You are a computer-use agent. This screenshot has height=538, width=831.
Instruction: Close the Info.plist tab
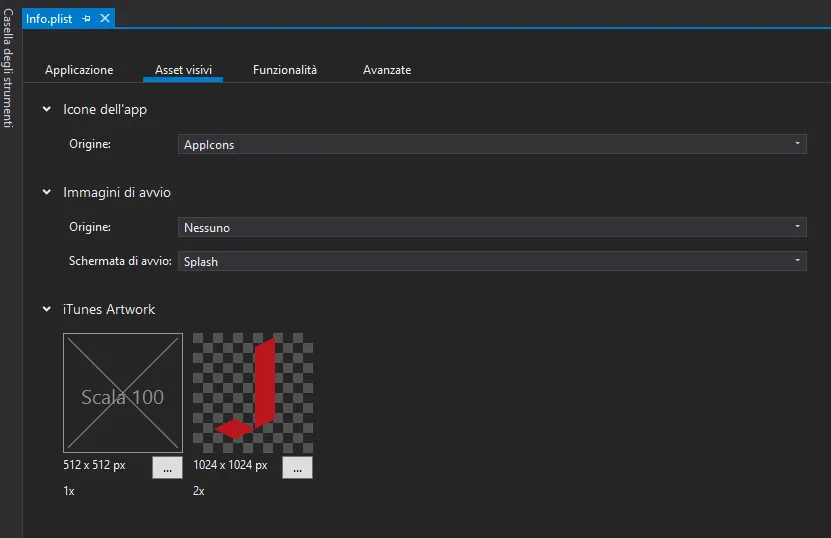[x=105, y=18]
